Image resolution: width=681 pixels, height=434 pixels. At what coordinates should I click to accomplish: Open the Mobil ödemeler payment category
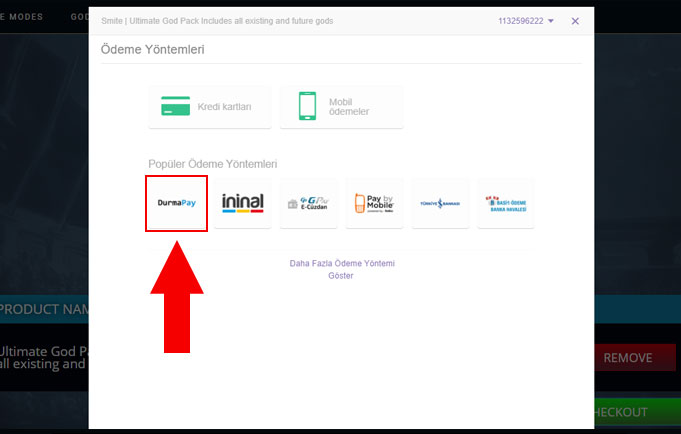341,106
